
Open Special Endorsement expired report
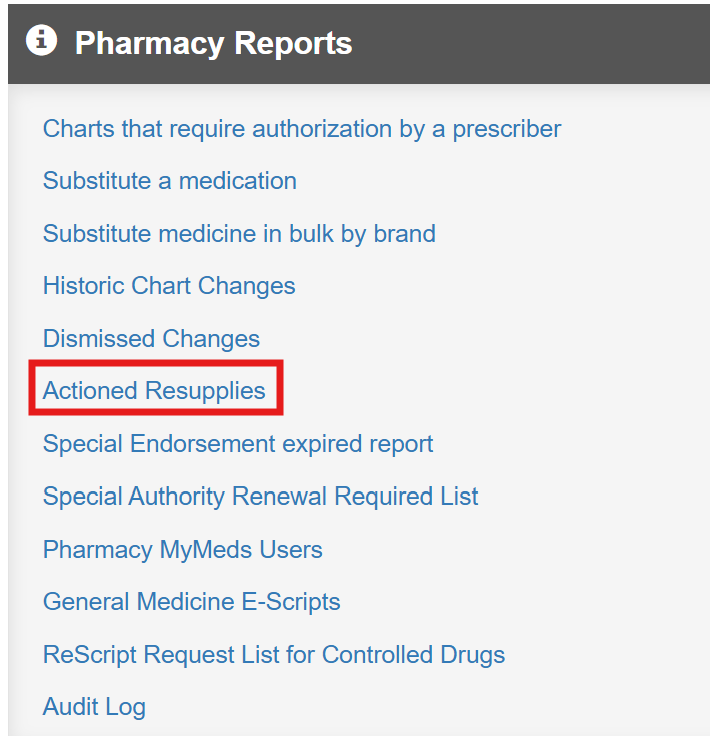[238, 444]
